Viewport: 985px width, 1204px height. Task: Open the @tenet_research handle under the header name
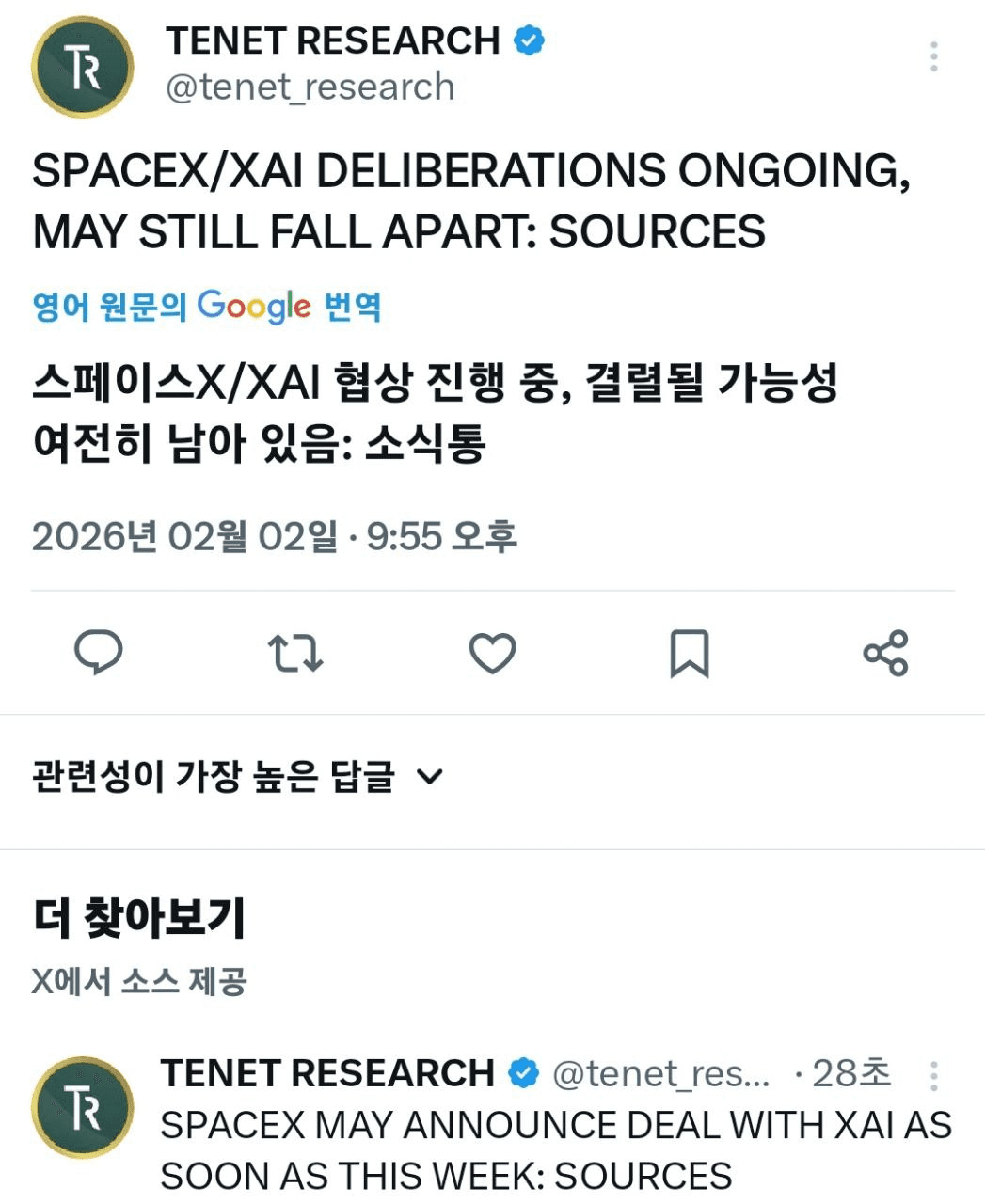[x=310, y=87]
